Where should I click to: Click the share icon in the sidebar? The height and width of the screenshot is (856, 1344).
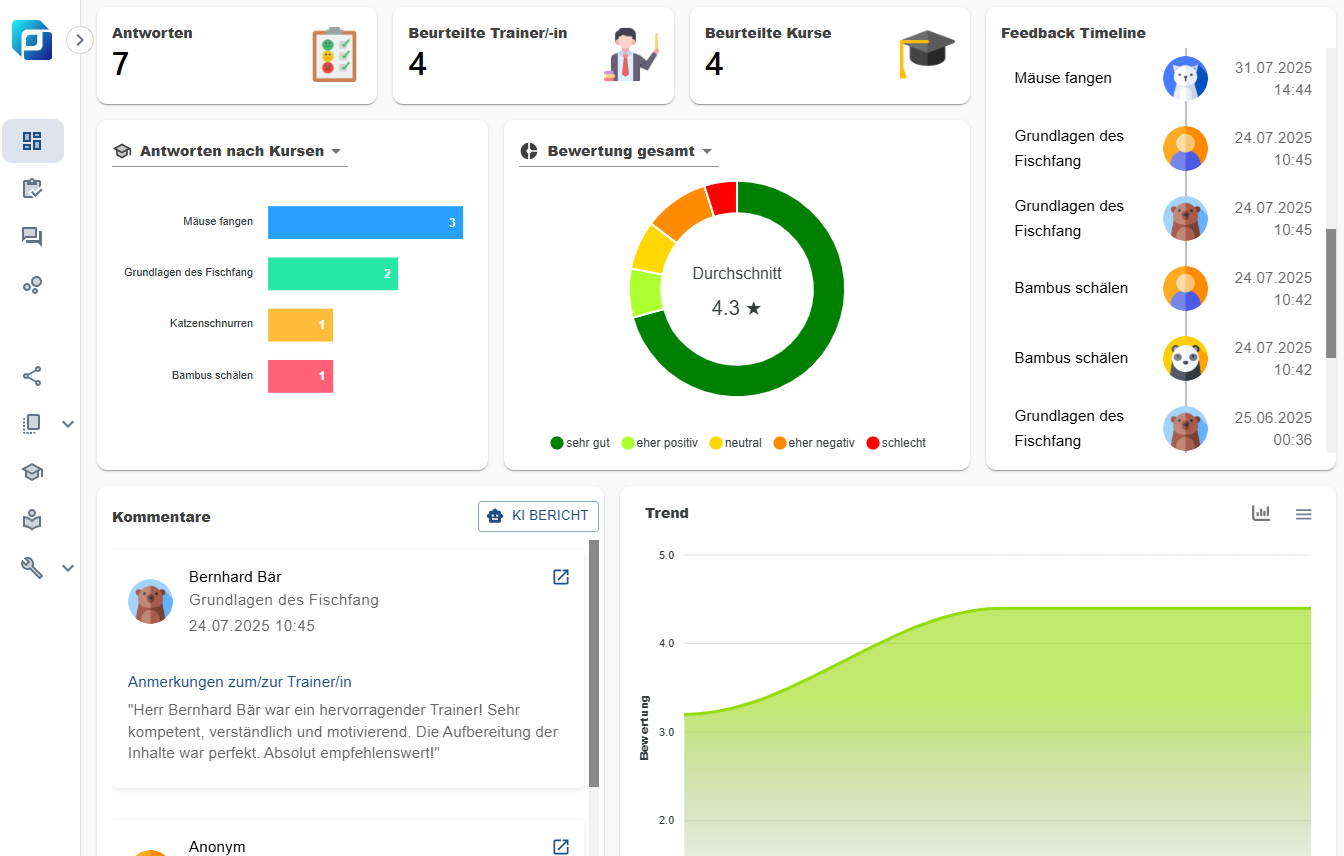tap(32, 376)
